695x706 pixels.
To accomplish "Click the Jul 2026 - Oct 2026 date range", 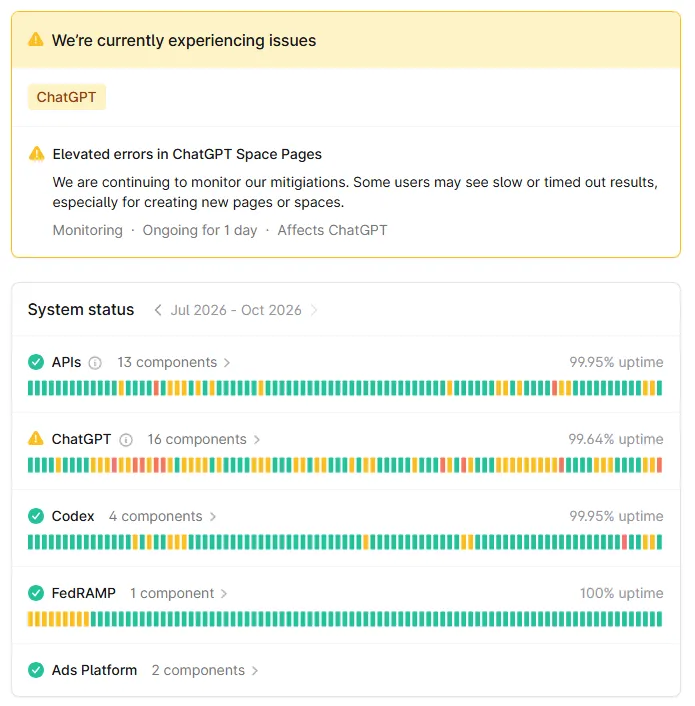I will (x=236, y=310).
